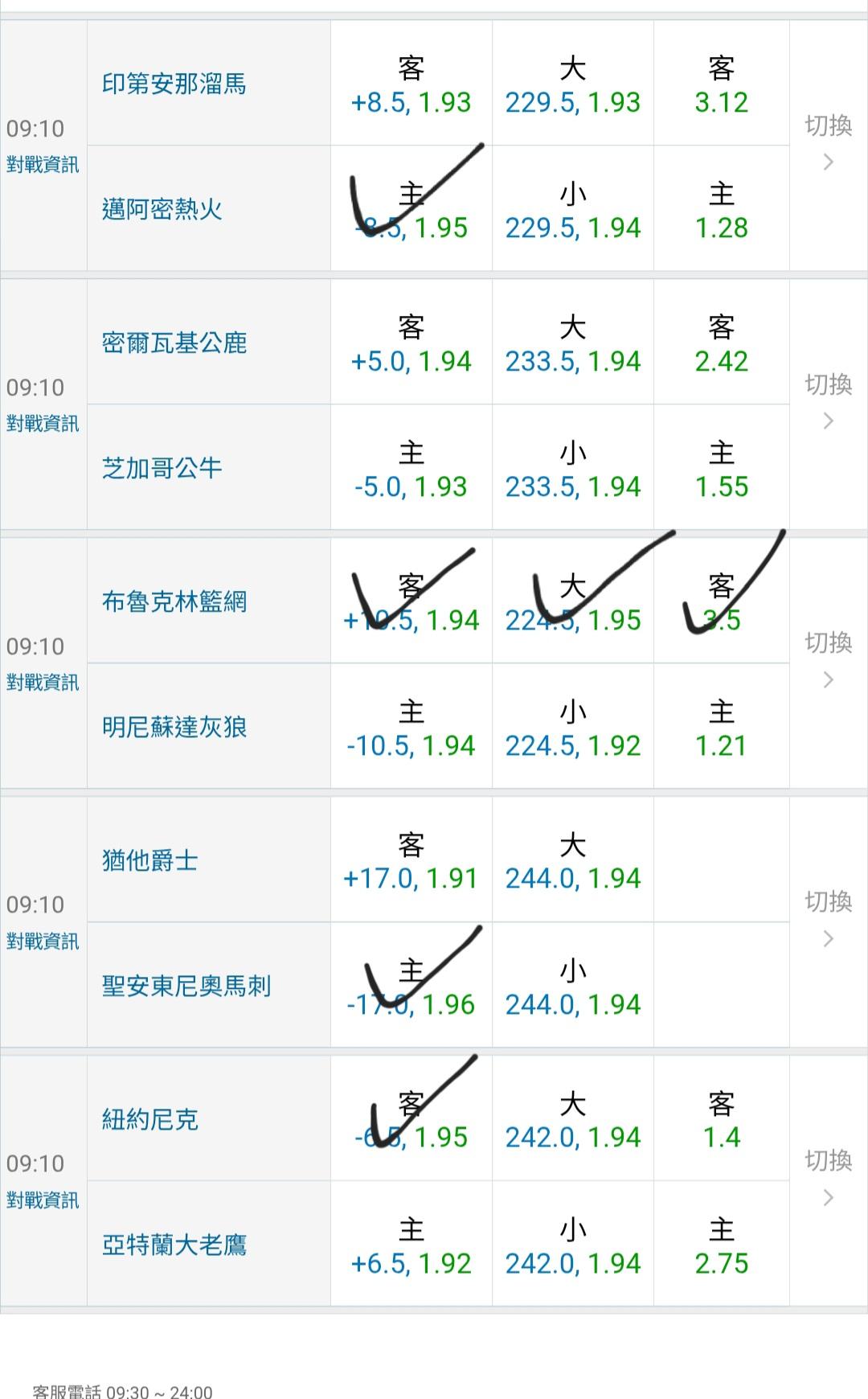The height and width of the screenshot is (1399, 868).
Task: Choose 亞特蘭大老鷹 home moneyline 2.75
Action: [x=721, y=1246]
